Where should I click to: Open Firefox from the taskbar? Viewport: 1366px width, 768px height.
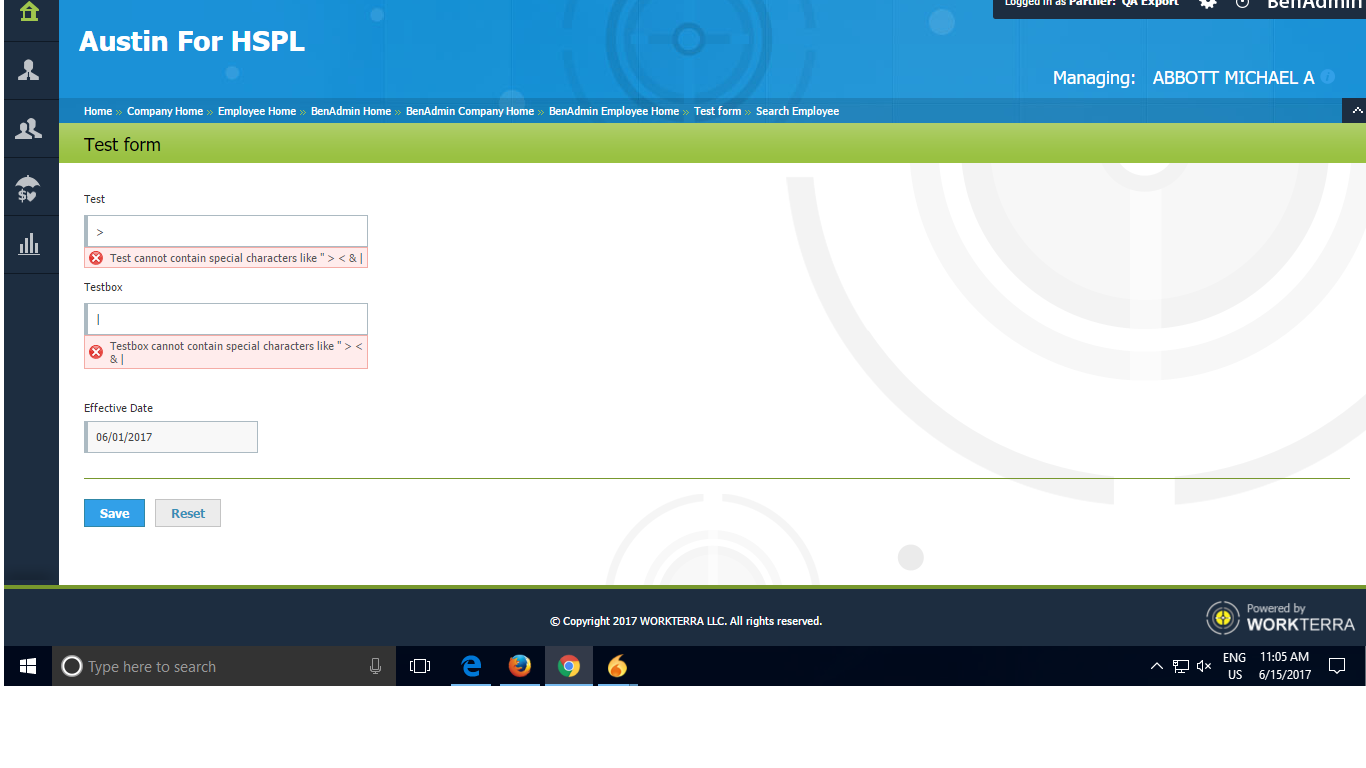[520, 666]
